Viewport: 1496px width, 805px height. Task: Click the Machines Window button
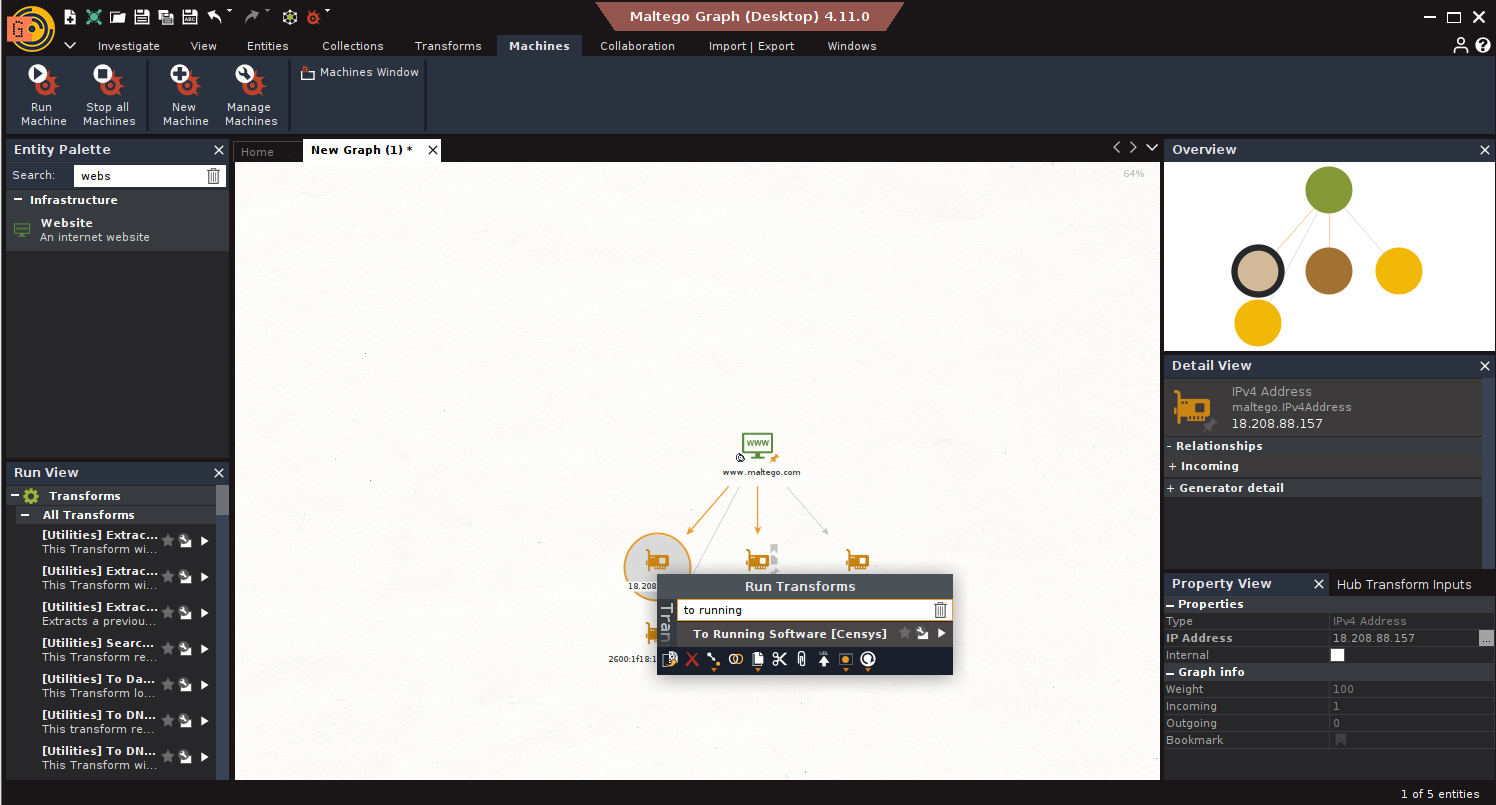coord(360,72)
